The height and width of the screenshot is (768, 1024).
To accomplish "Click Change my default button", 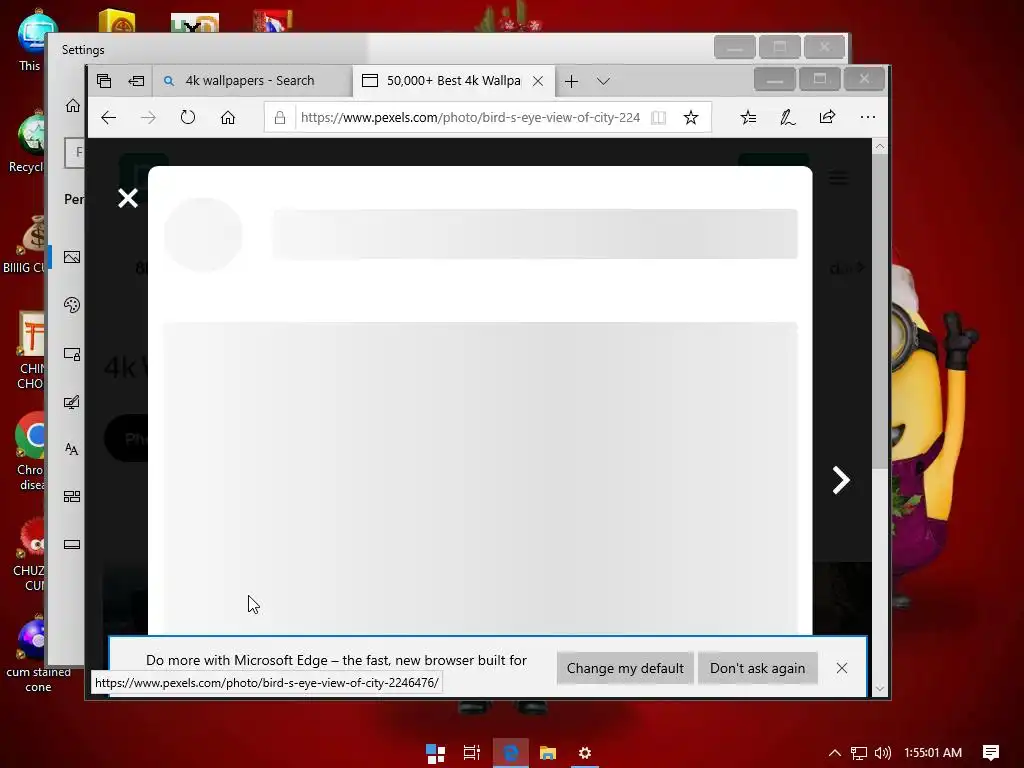I will pos(625,668).
